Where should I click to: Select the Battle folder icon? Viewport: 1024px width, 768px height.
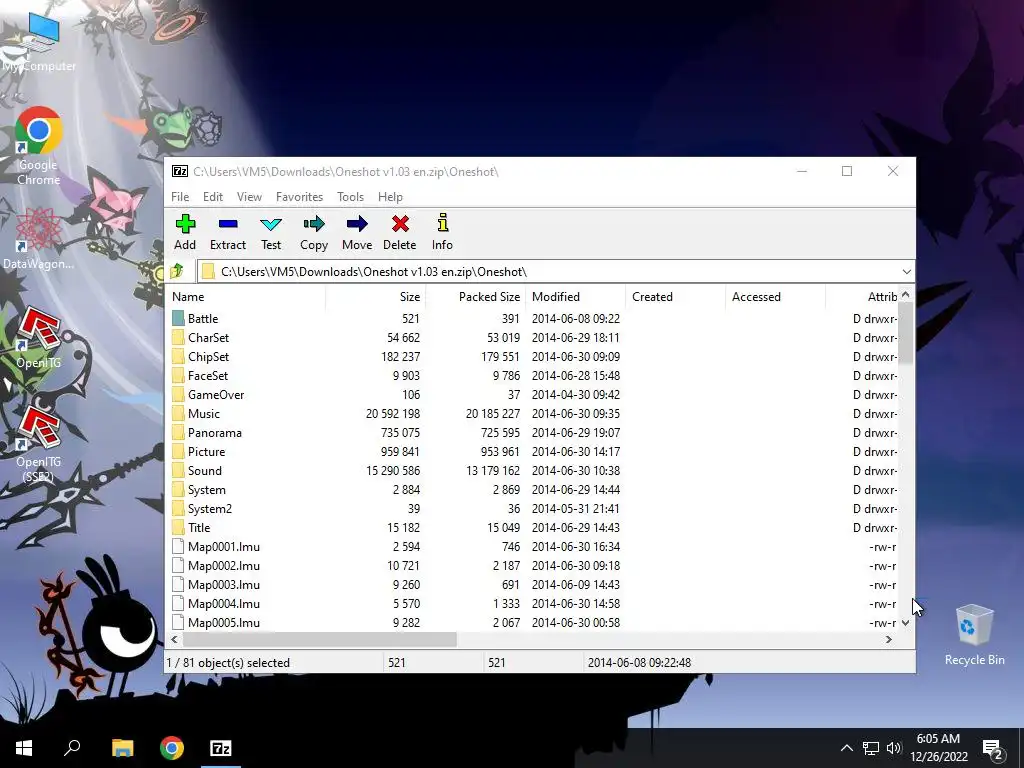pyautogui.click(x=178, y=318)
